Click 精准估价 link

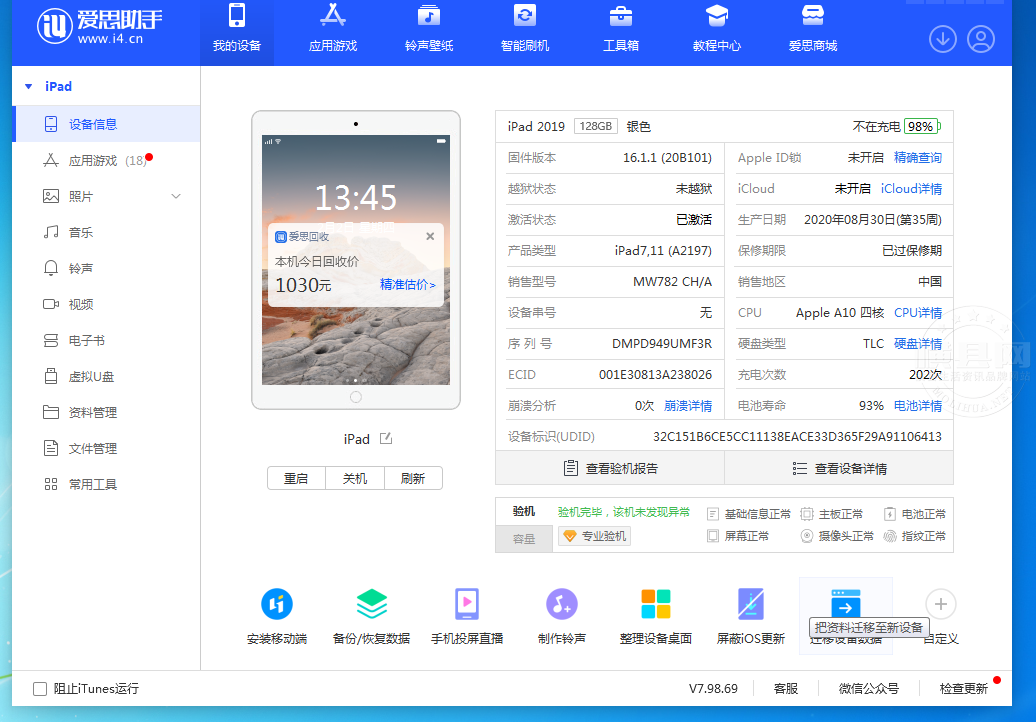(408, 285)
